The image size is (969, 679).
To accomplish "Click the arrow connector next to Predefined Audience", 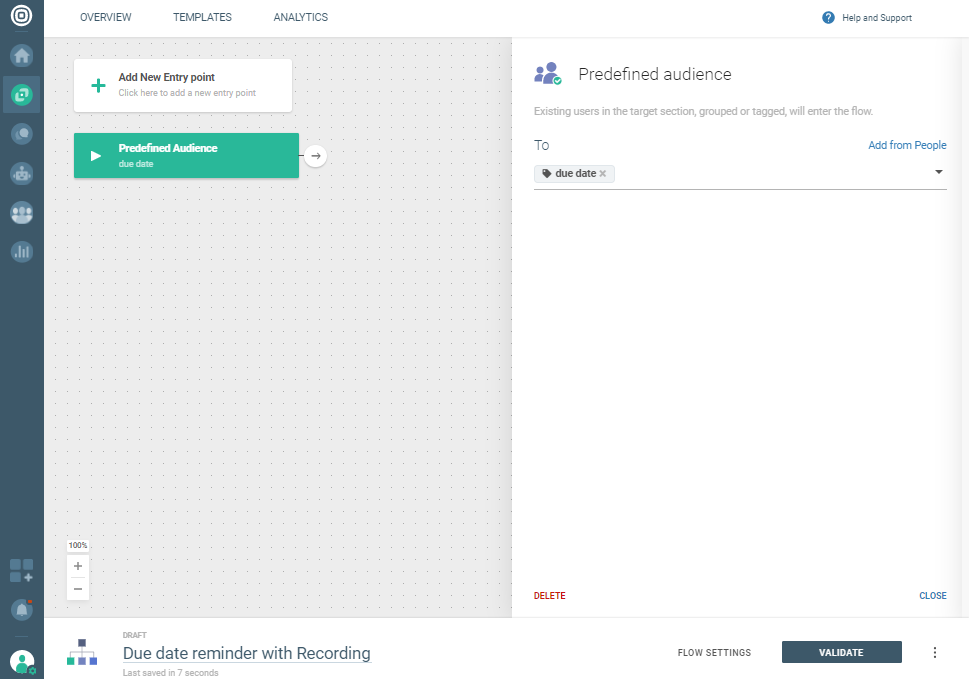I will 316,156.
